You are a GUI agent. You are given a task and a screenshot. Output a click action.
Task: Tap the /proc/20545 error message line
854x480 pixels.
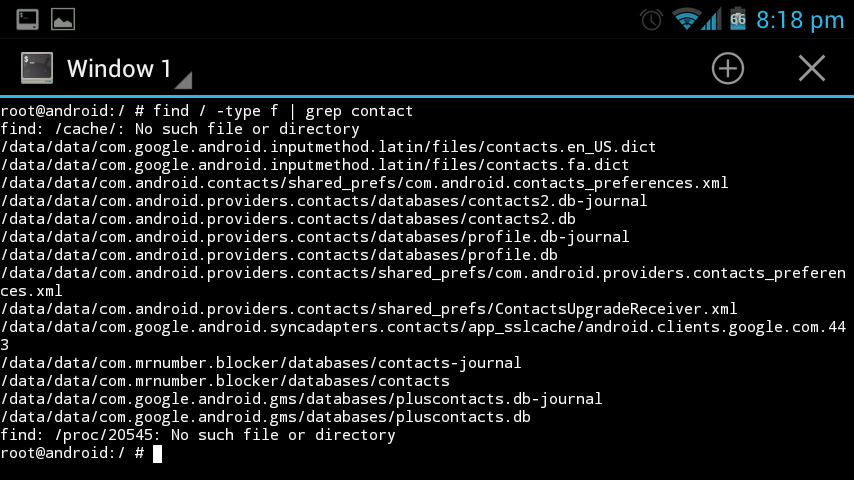coord(198,435)
